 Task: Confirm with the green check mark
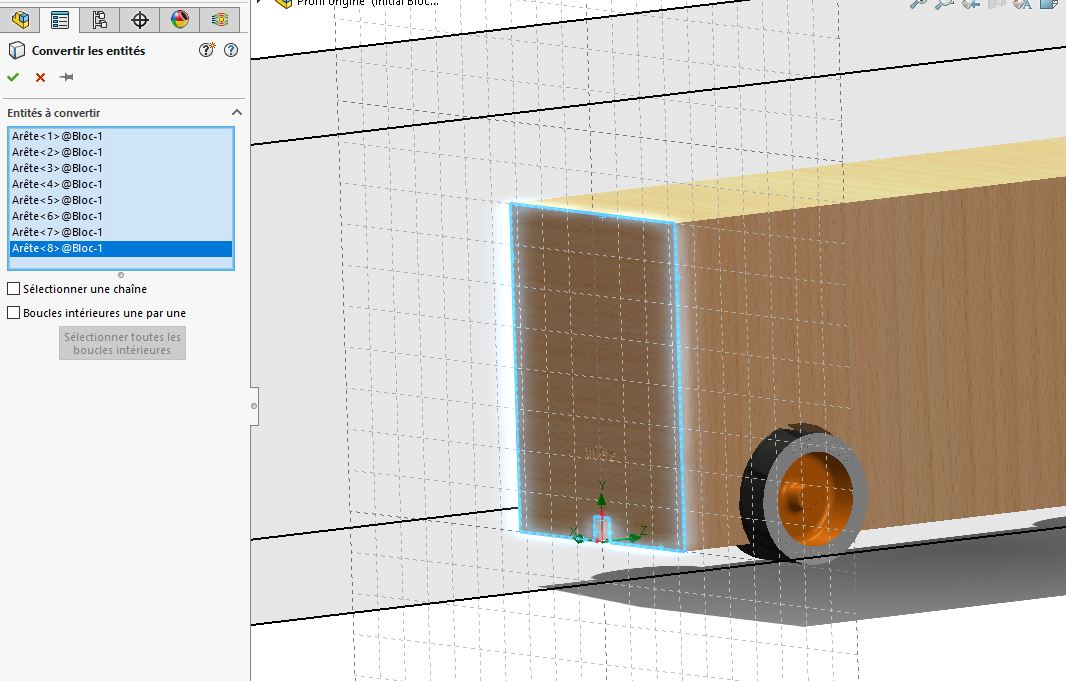point(13,77)
